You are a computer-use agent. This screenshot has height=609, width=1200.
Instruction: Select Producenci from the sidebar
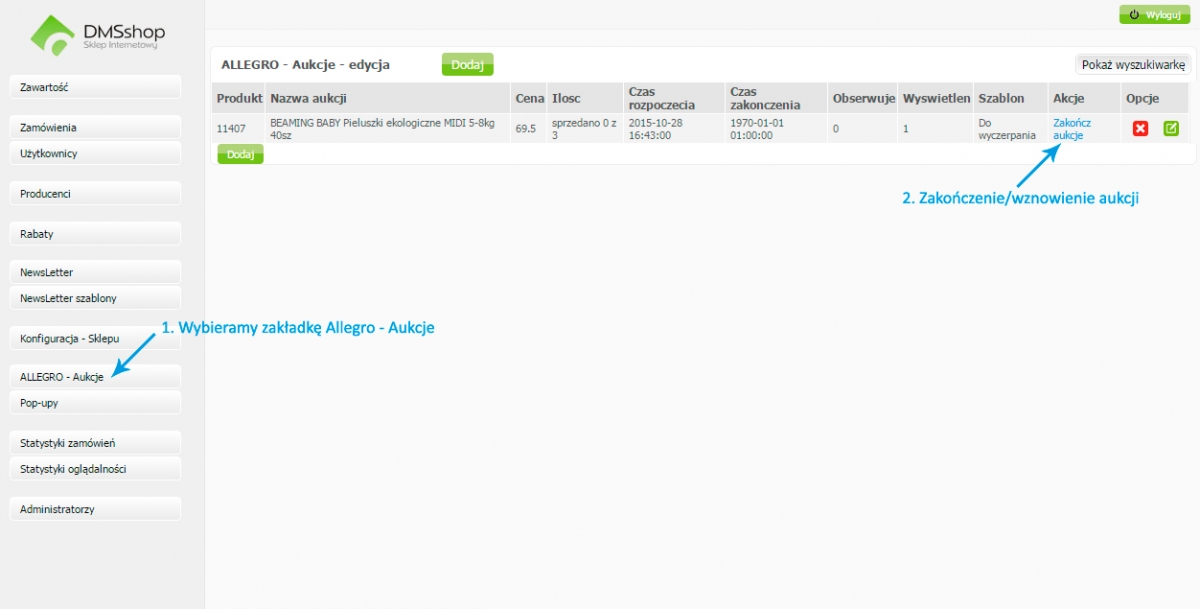pos(95,194)
